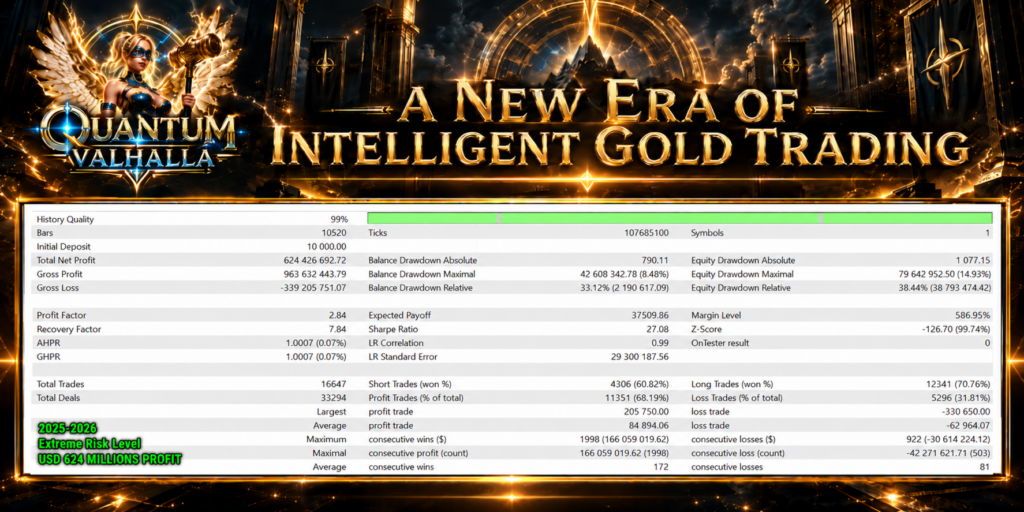The height and width of the screenshot is (512, 1024).
Task: Select the consecutive loss value '-42 271 621.71 (503)'
Action: click(949, 453)
